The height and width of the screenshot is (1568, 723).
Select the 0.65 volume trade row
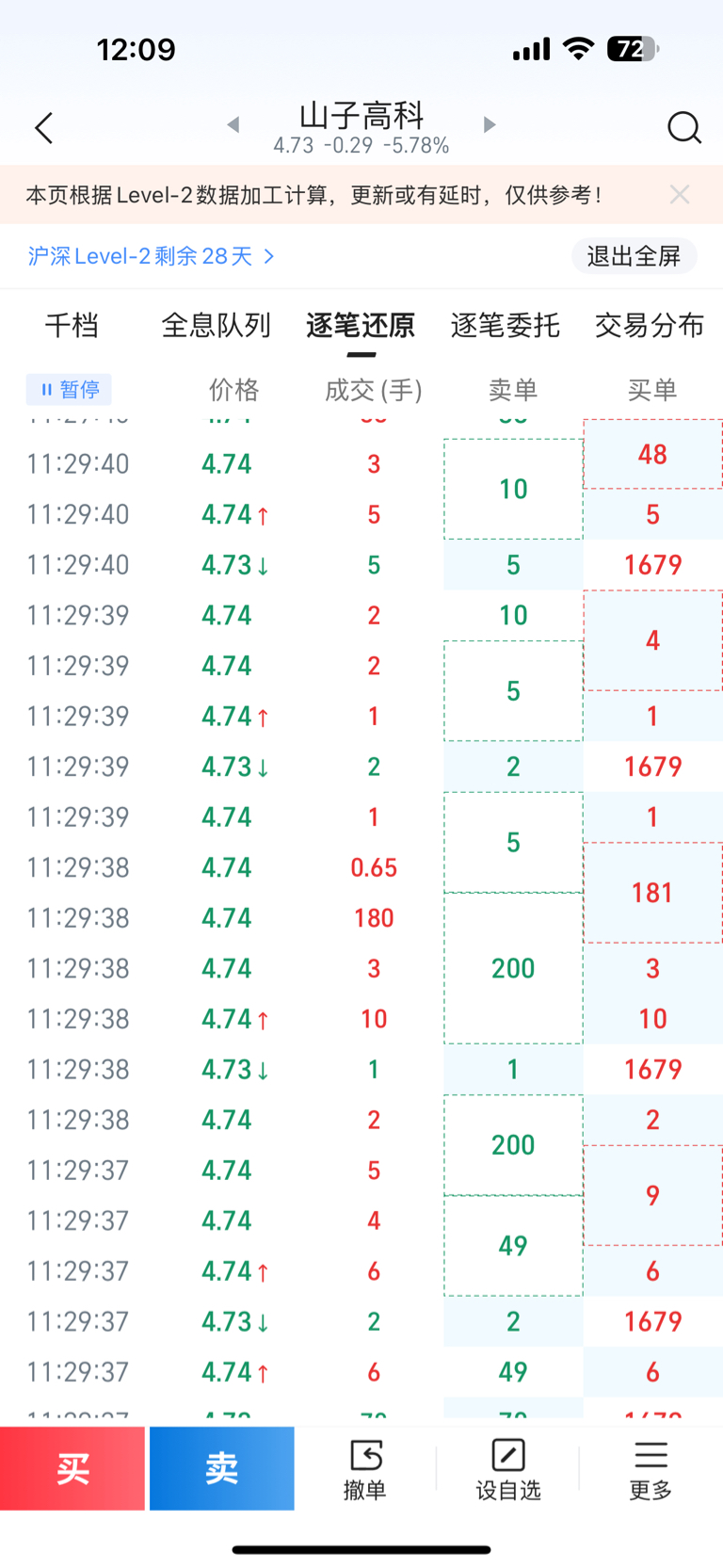374,867
